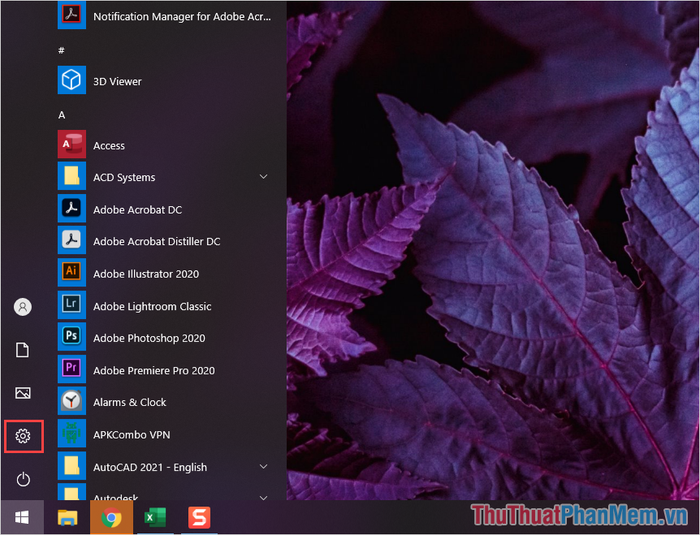Open Google Chrome from the taskbar
The width and height of the screenshot is (700, 535).
point(111,518)
